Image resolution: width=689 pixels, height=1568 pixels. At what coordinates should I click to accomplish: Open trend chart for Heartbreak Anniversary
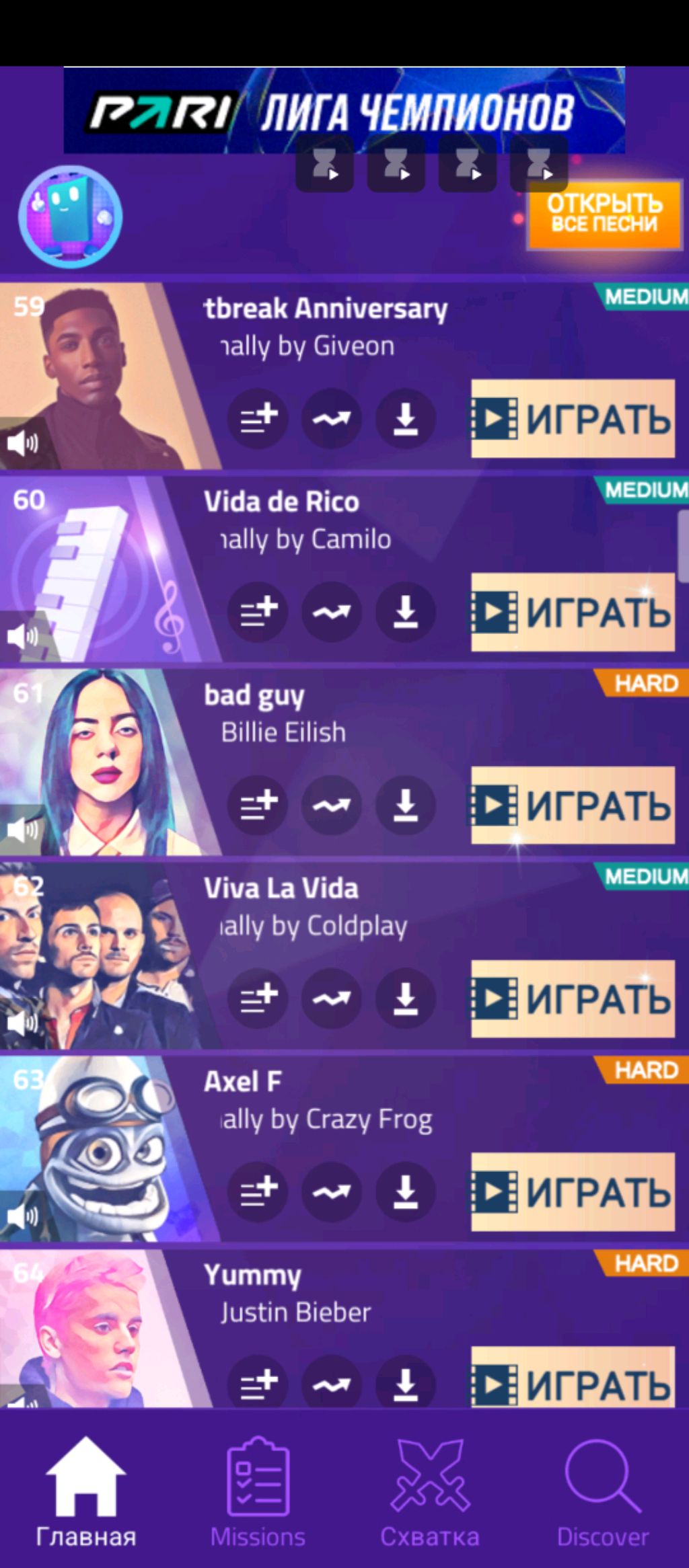[x=331, y=418]
